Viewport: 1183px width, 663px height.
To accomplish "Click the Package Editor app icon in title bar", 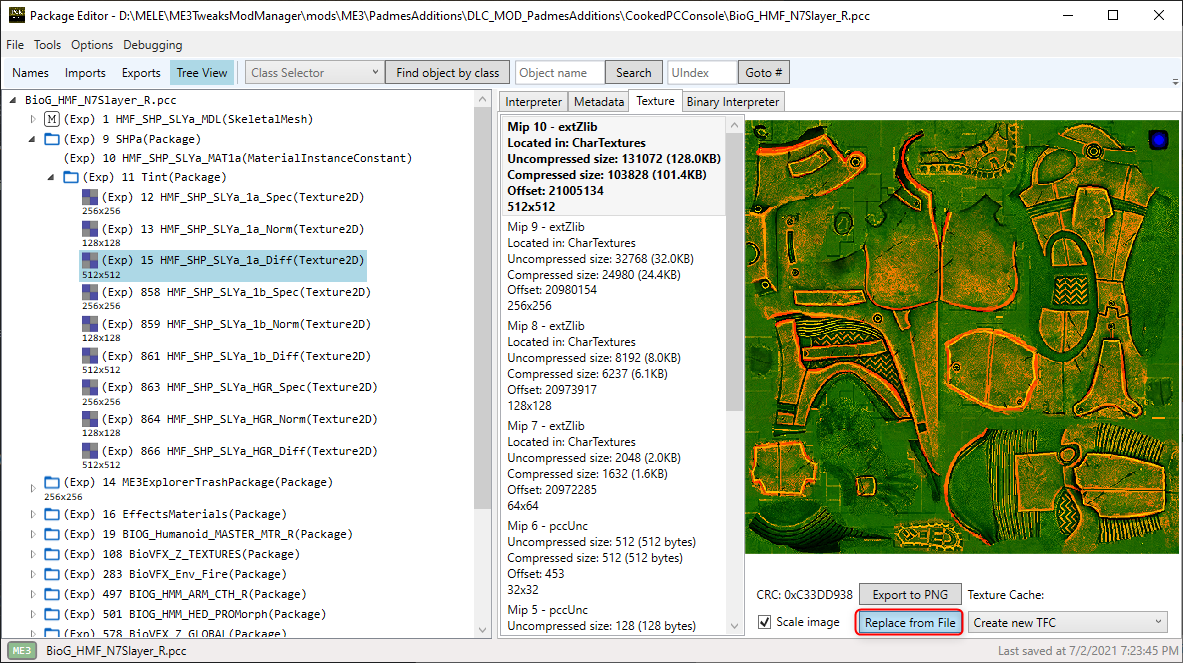I will [16, 15].
